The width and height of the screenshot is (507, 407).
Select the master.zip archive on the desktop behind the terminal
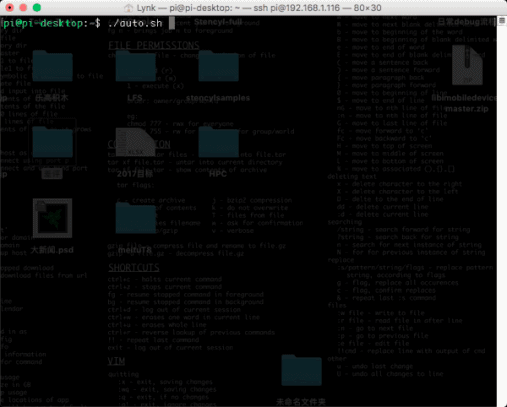[467, 65]
